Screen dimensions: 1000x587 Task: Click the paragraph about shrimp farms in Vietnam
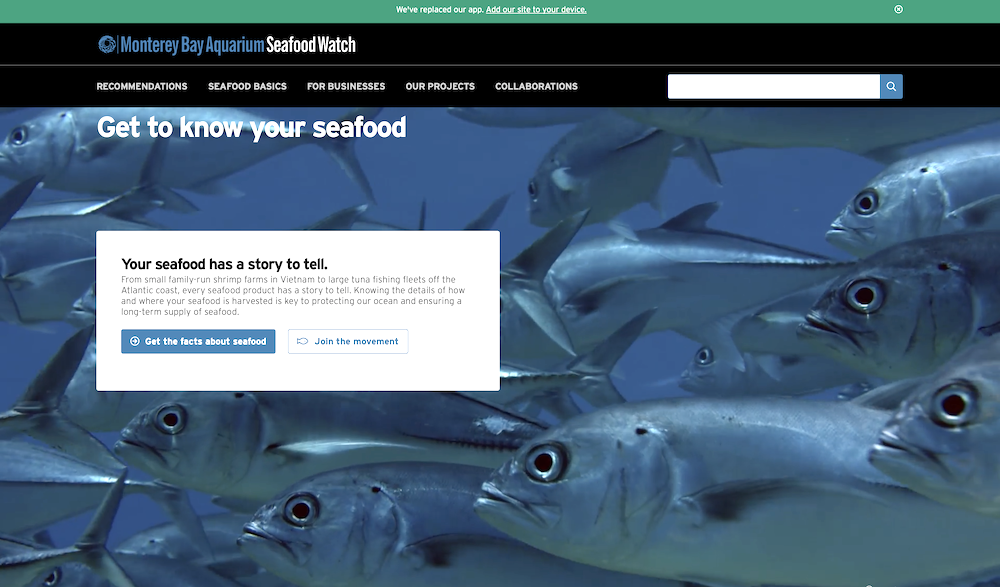[293, 295]
